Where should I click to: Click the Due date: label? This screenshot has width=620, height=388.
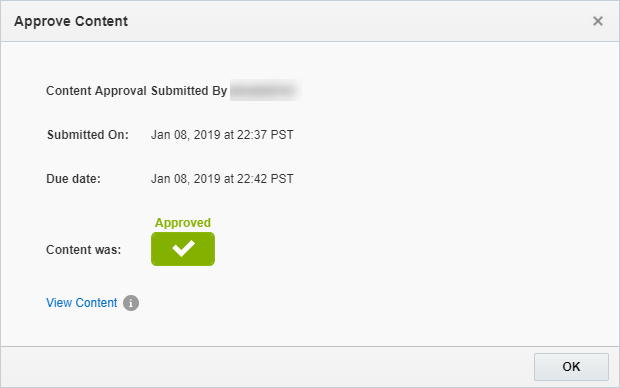pyautogui.click(x=73, y=179)
